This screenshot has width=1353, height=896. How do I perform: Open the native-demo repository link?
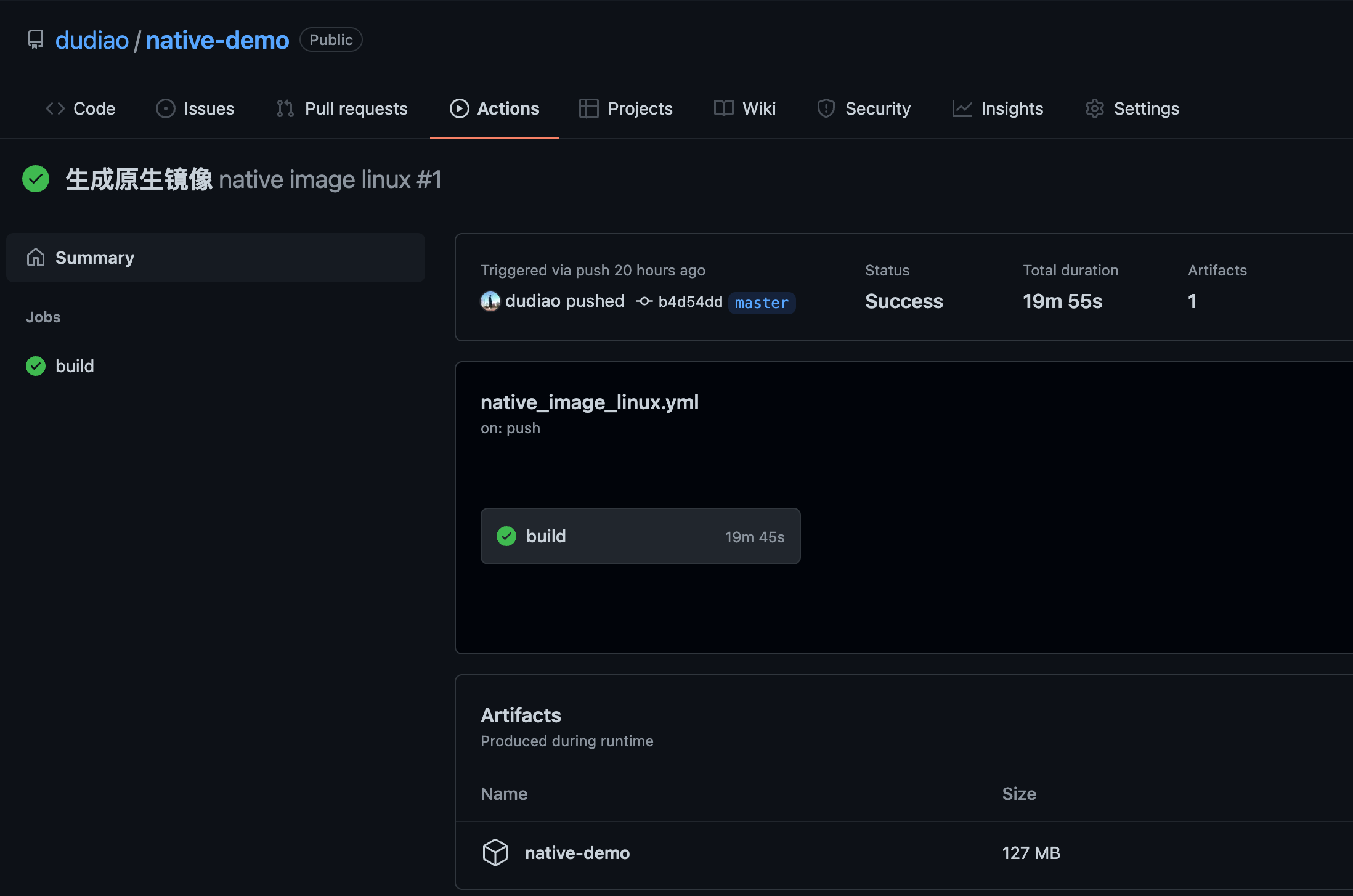(x=217, y=40)
